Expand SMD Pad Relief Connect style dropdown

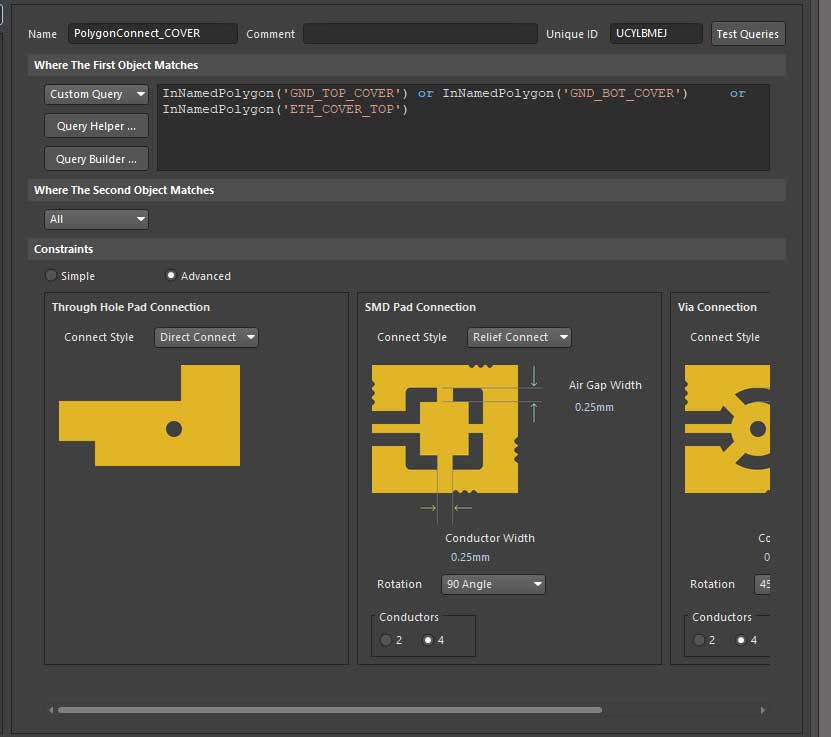pyautogui.click(x=519, y=337)
